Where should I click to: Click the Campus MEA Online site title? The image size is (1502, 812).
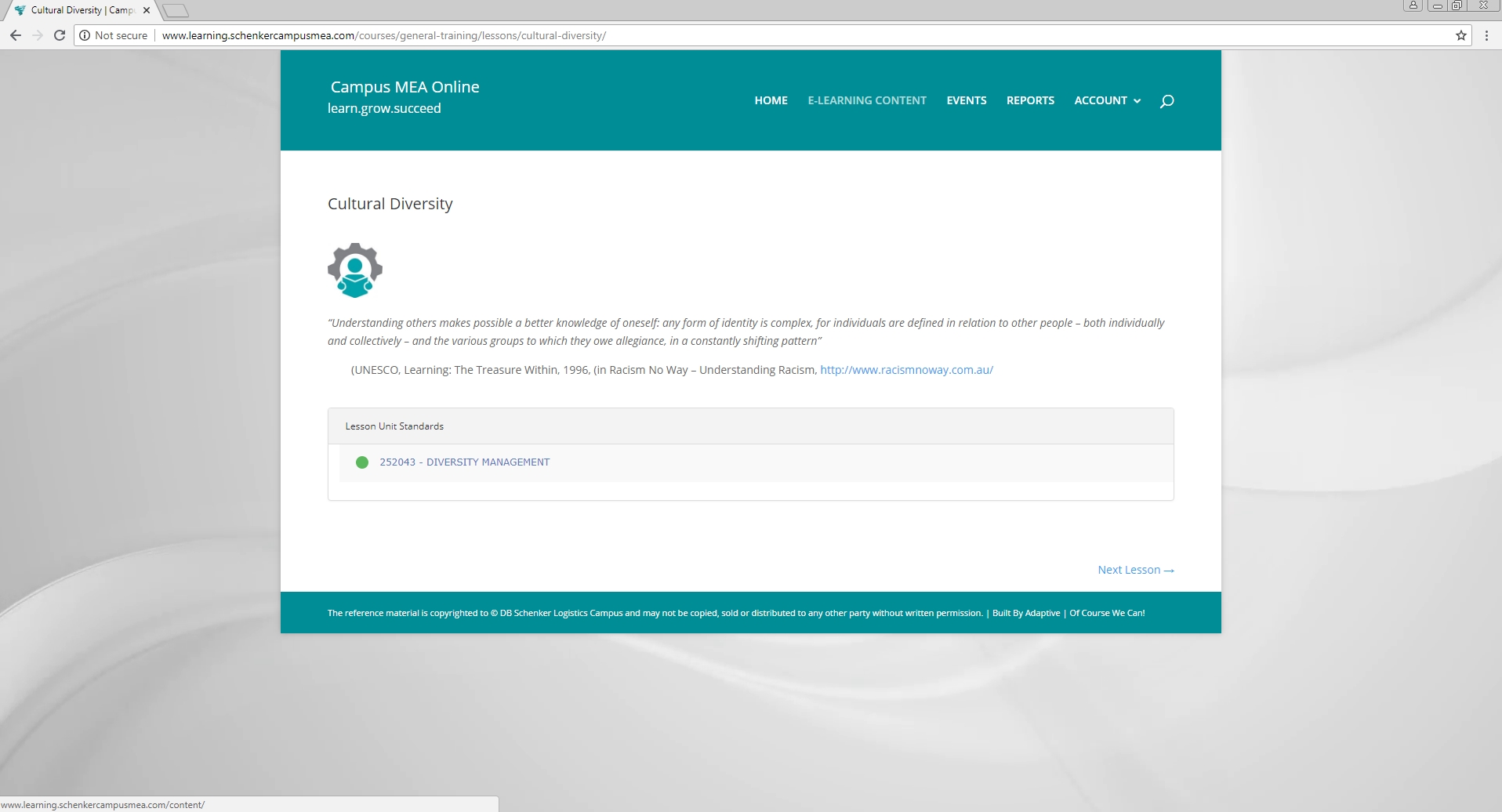click(405, 87)
